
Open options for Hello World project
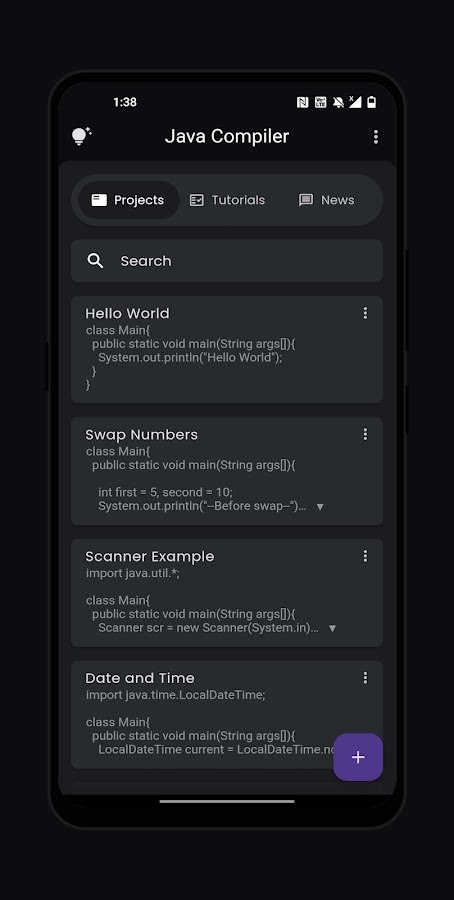pyautogui.click(x=365, y=313)
